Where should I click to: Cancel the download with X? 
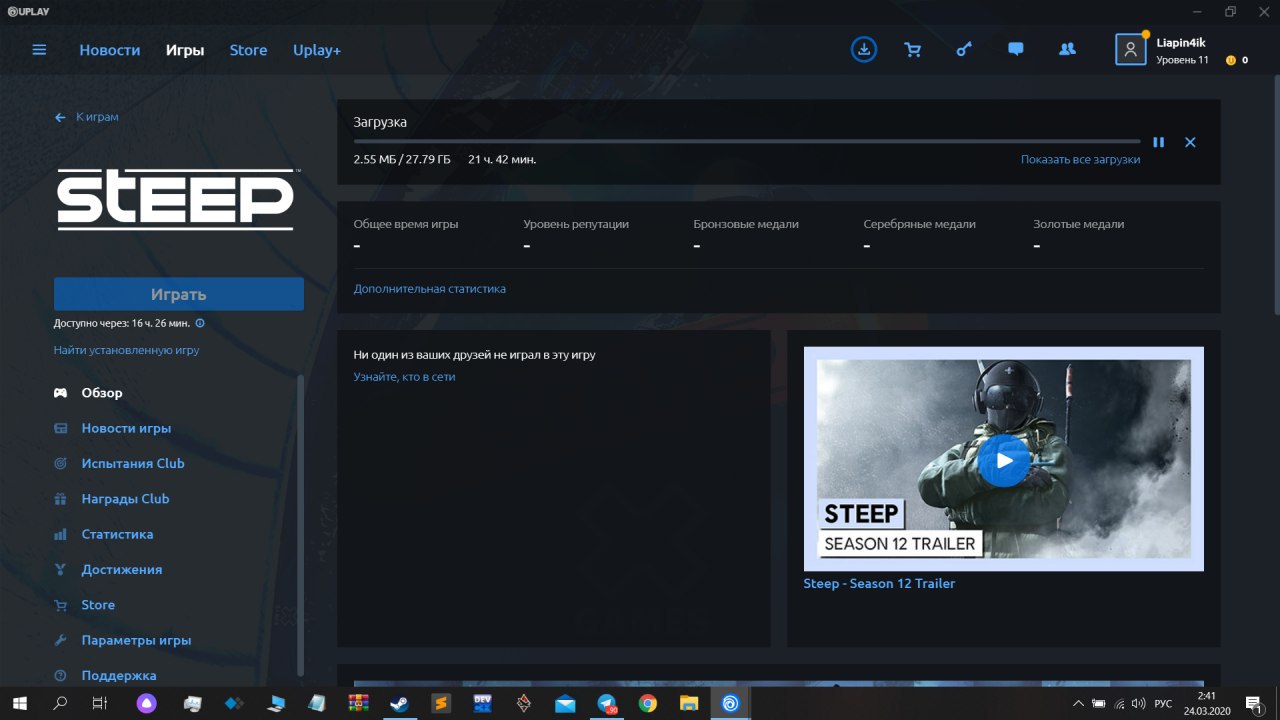[1190, 142]
